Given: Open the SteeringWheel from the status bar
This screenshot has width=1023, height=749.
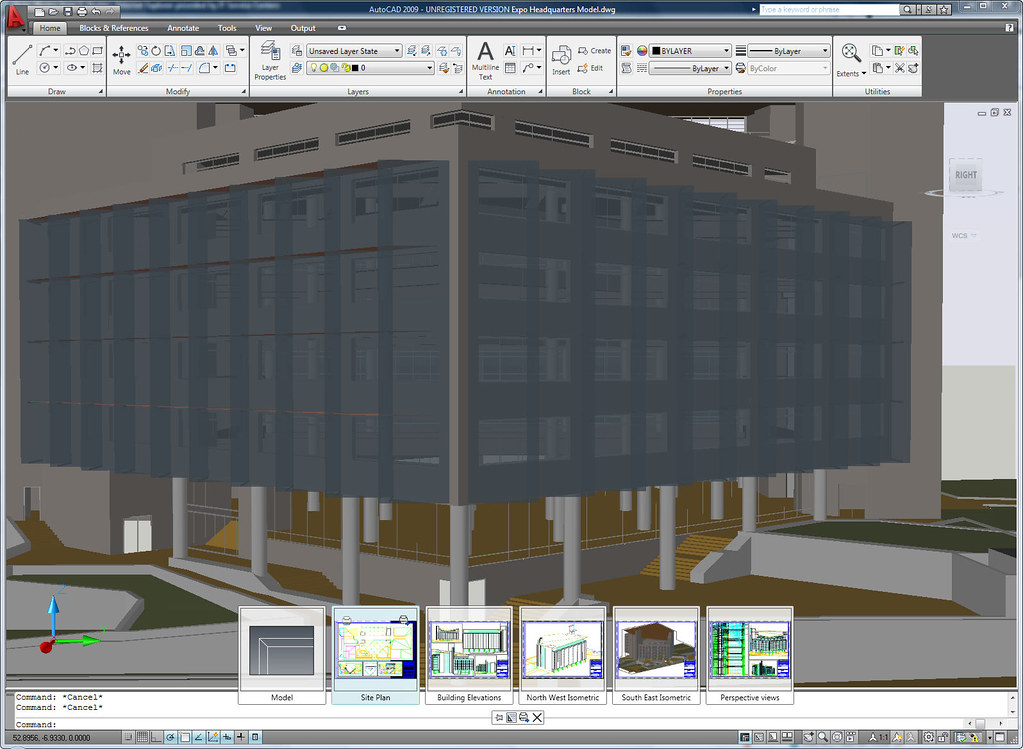Looking at the screenshot, I should pyautogui.click(x=837, y=738).
